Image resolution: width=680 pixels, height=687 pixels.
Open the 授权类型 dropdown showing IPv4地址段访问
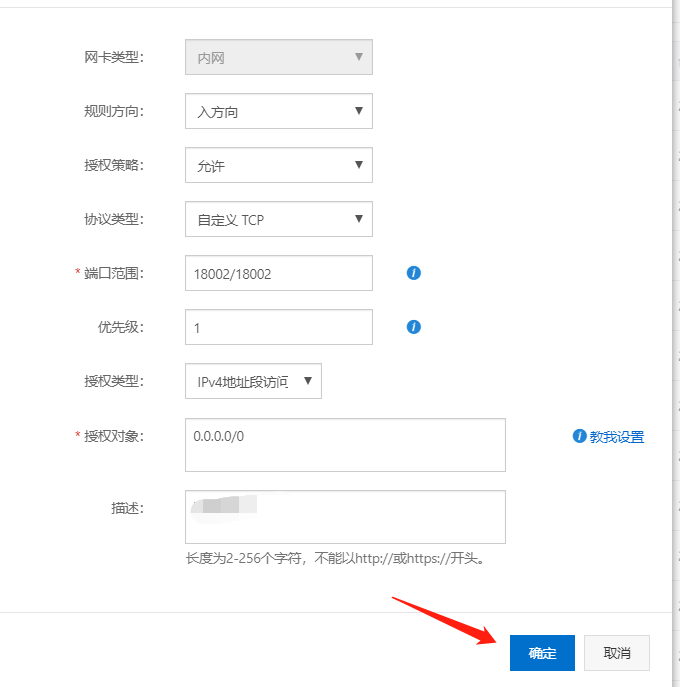click(x=253, y=381)
